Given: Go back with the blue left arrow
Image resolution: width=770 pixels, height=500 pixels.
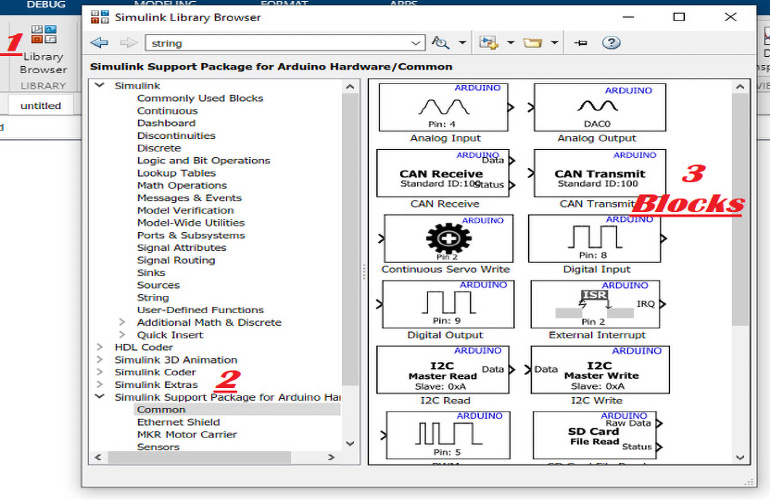Looking at the screenshot, I should coord(99,43).
